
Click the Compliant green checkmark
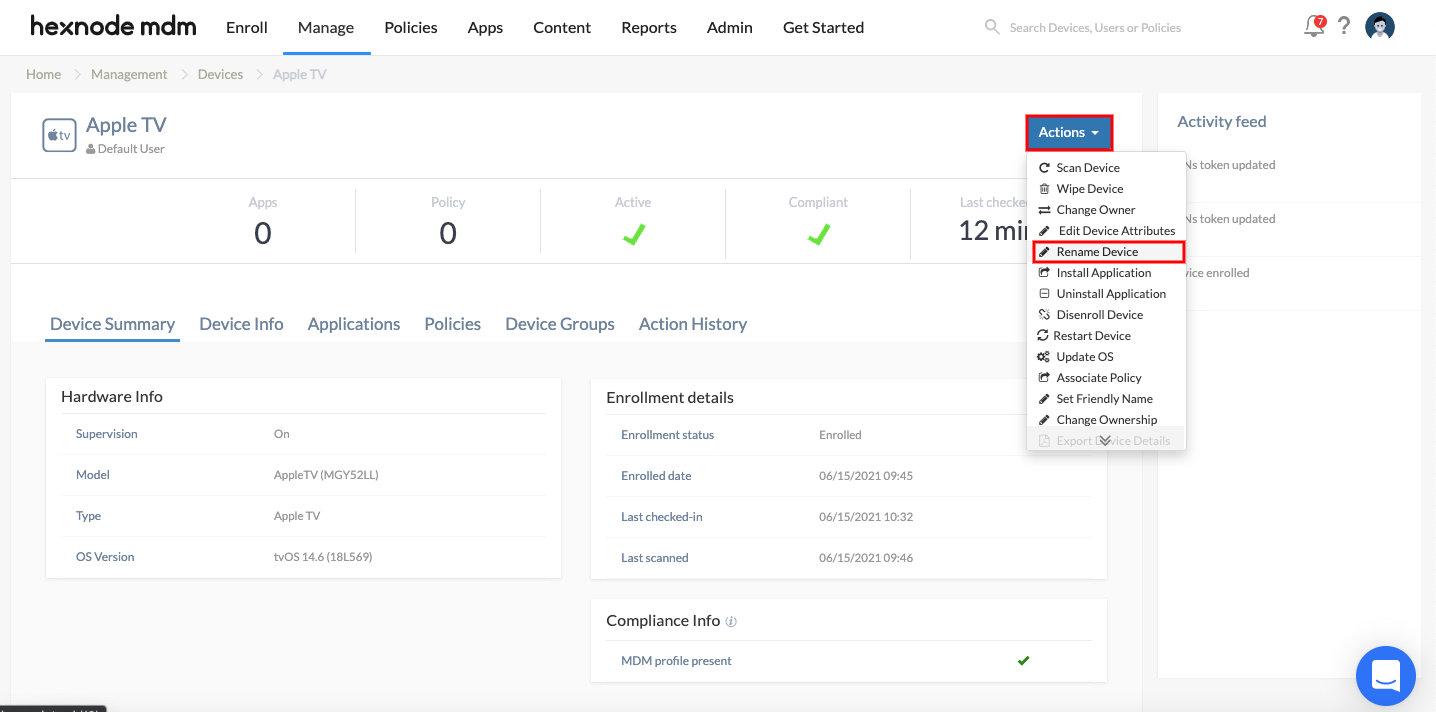[818, 234]
